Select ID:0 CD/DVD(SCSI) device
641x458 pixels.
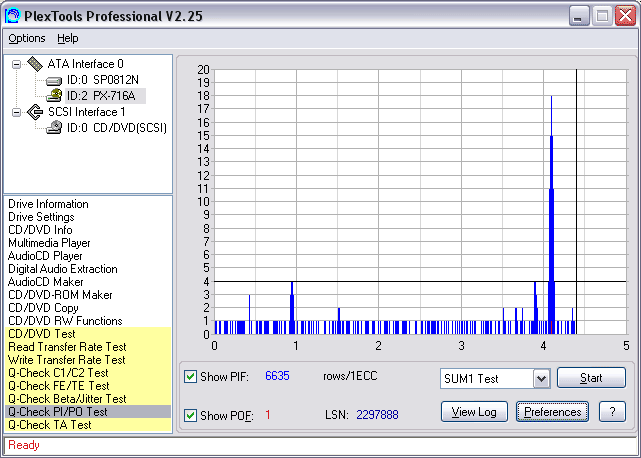pyautogui.click(x=117, y=128)
